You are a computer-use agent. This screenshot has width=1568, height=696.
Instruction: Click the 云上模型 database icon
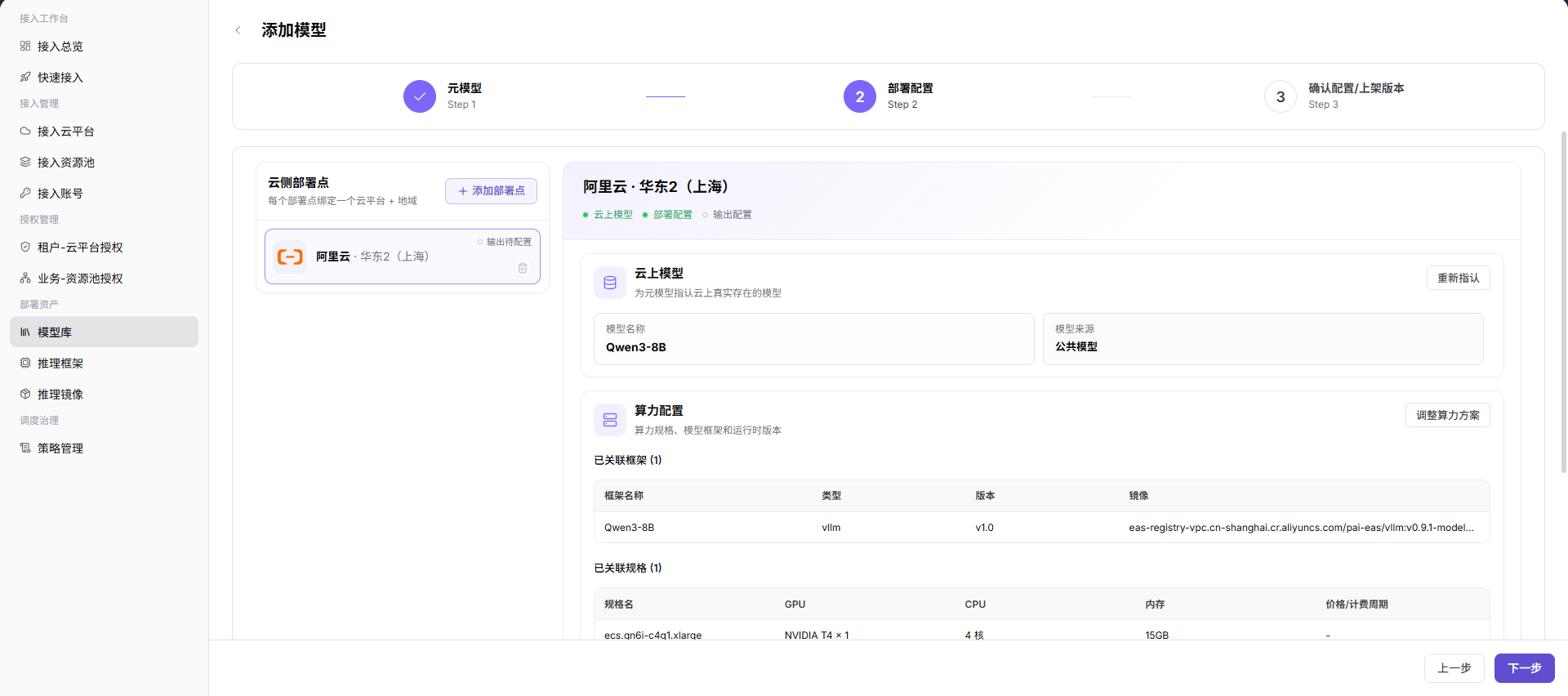(x=610, y=283)
